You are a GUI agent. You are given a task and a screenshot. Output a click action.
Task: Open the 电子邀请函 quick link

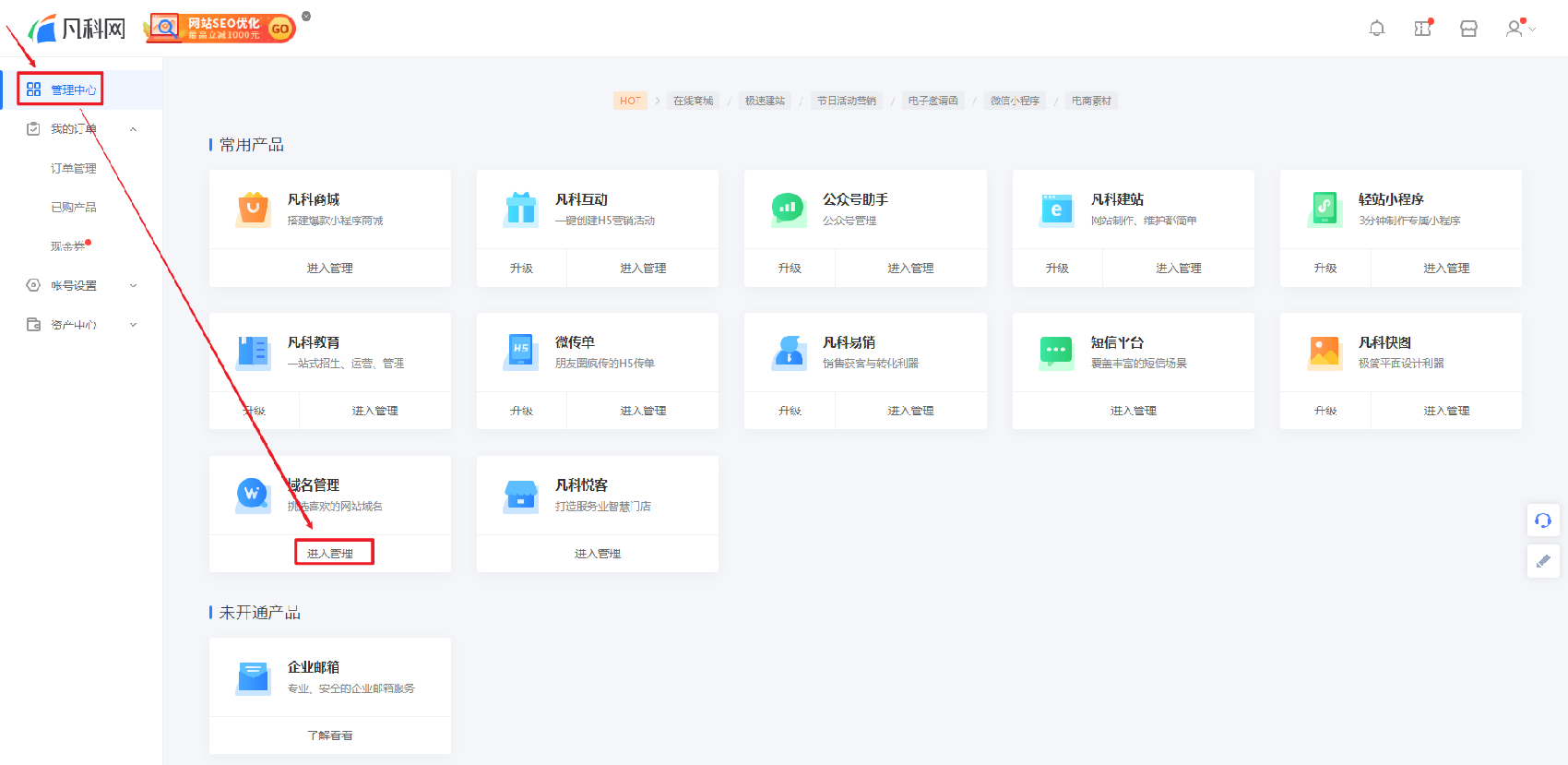[x=932, y=101]
